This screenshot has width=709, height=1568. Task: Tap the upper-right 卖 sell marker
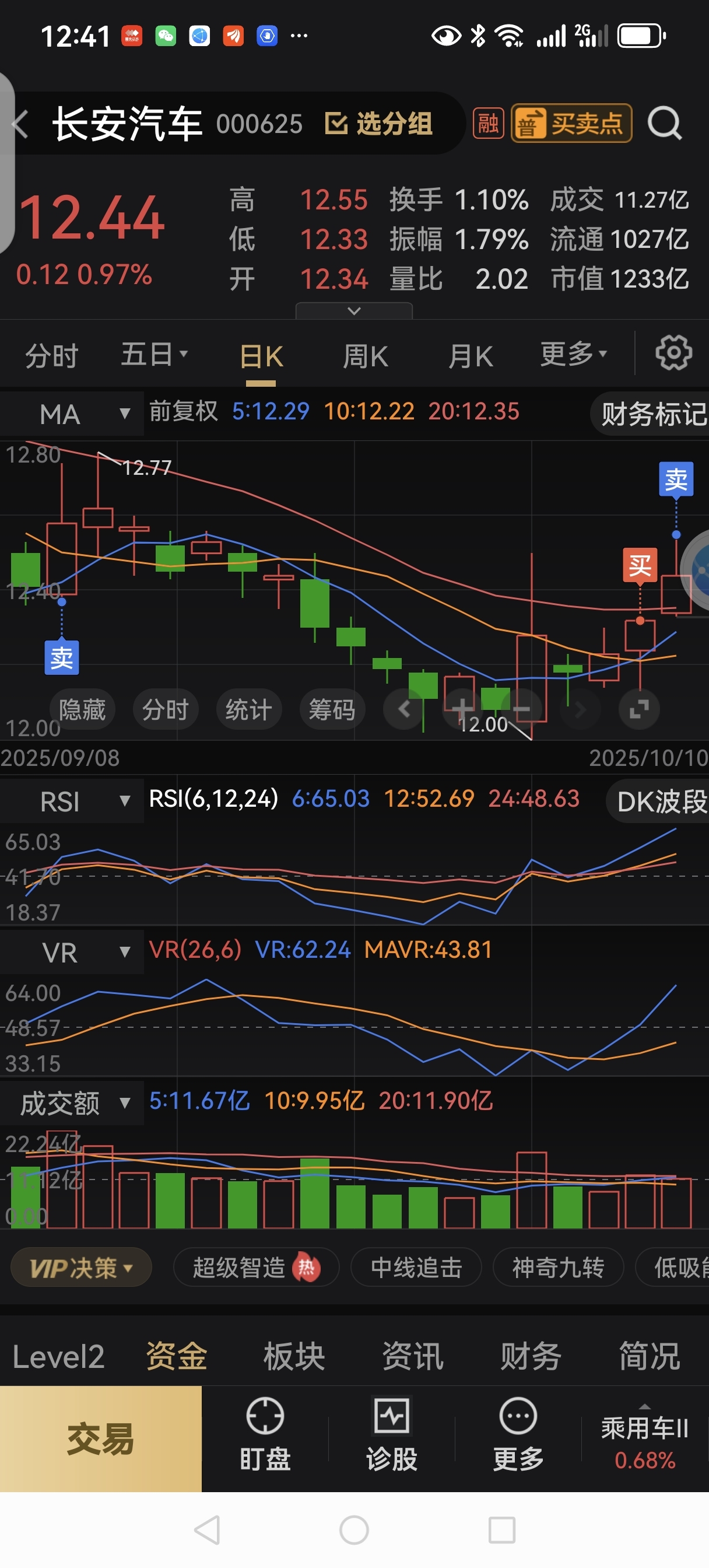[x=676, y=480]
